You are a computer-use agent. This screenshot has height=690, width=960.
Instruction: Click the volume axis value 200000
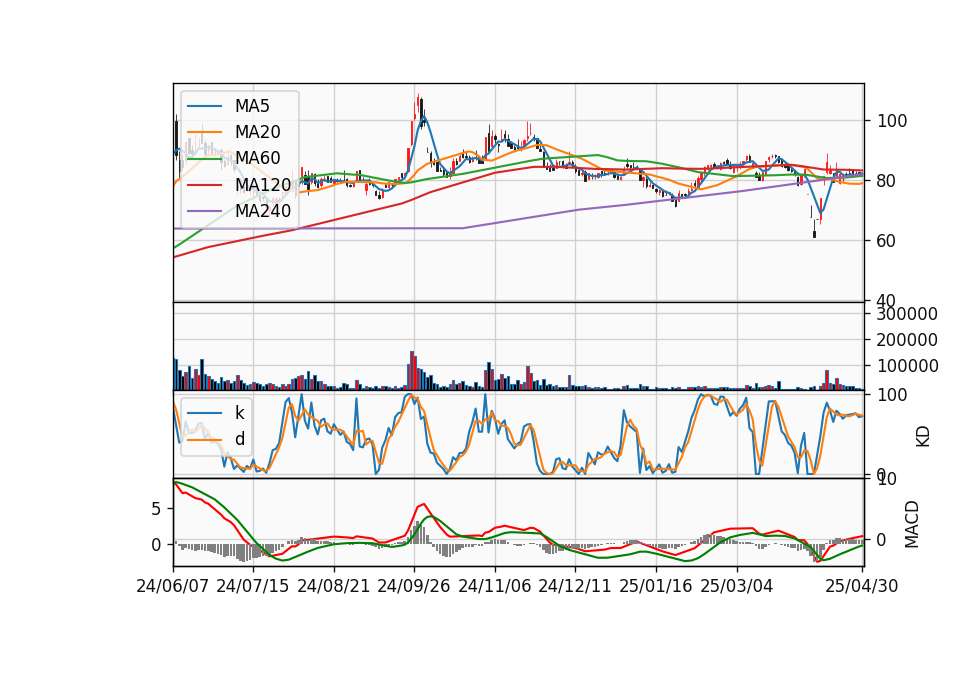click(x=907, y=340)
